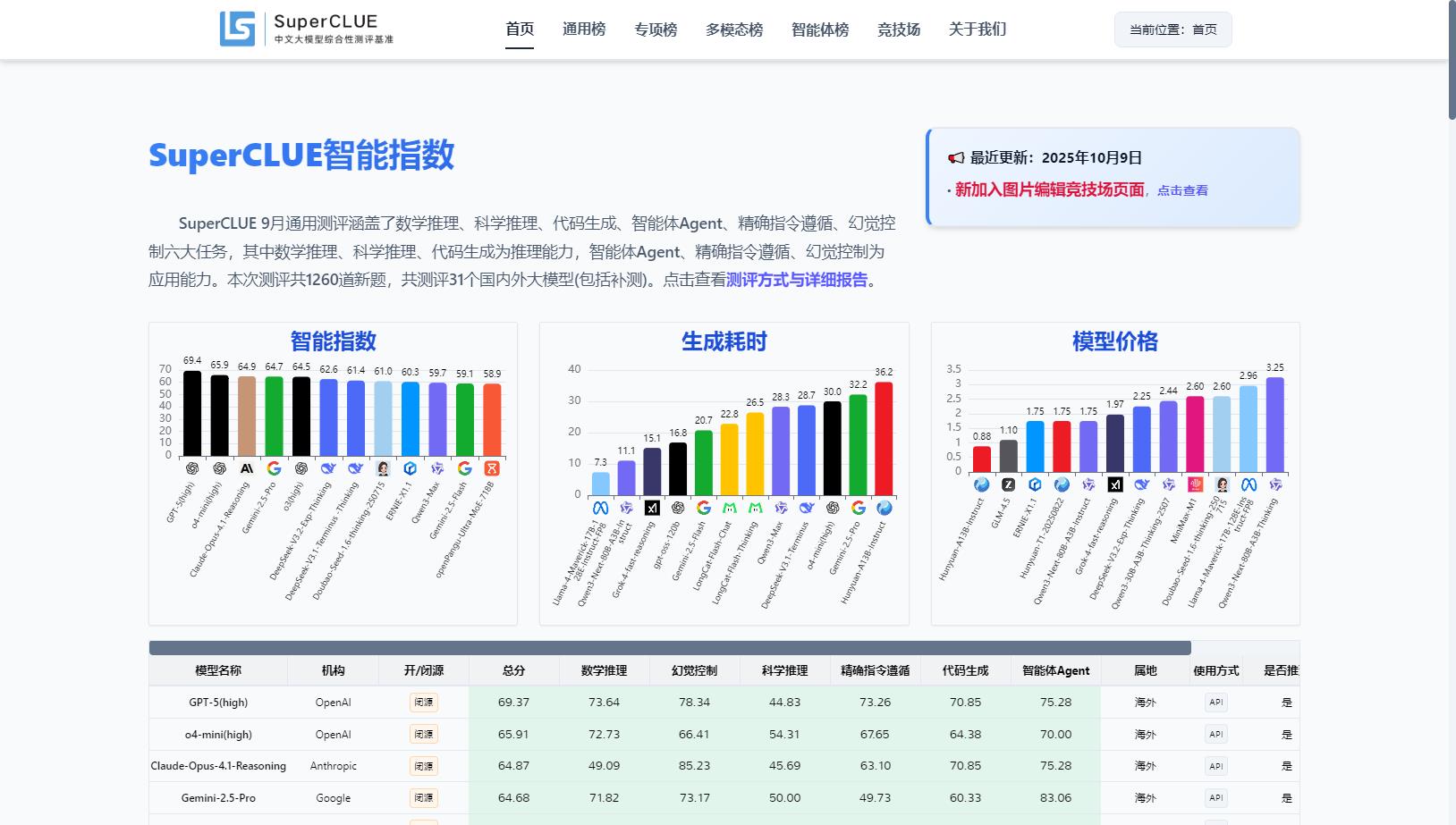Click the 总分 column header

[x=513, y=670]
